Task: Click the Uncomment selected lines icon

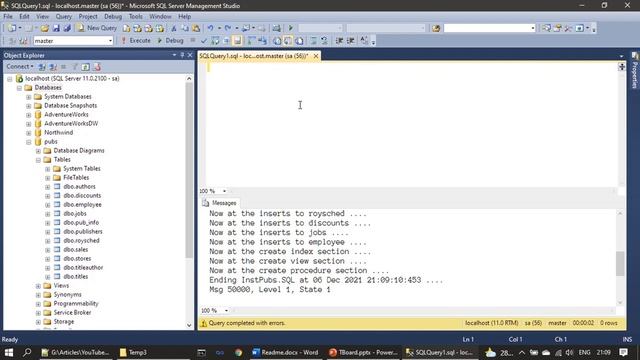Action: [324, 41]
